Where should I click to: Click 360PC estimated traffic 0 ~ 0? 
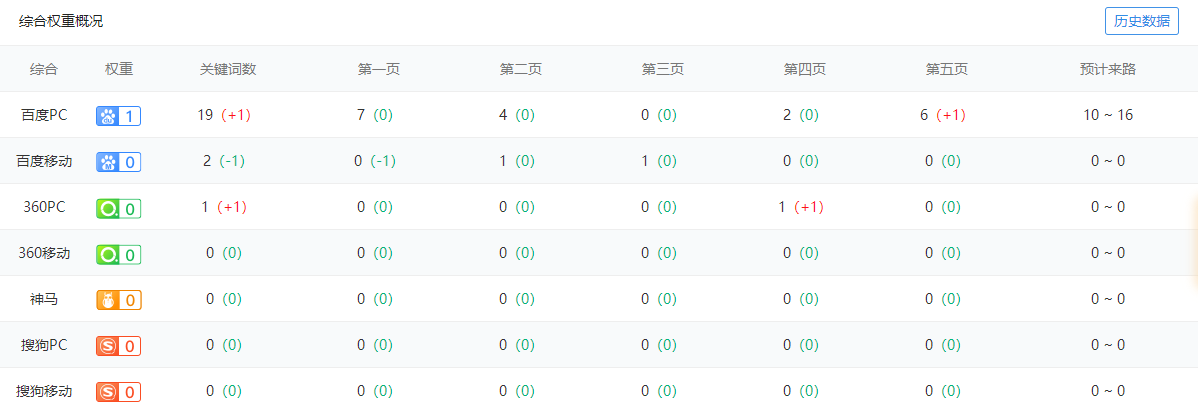coord(1108,207)
